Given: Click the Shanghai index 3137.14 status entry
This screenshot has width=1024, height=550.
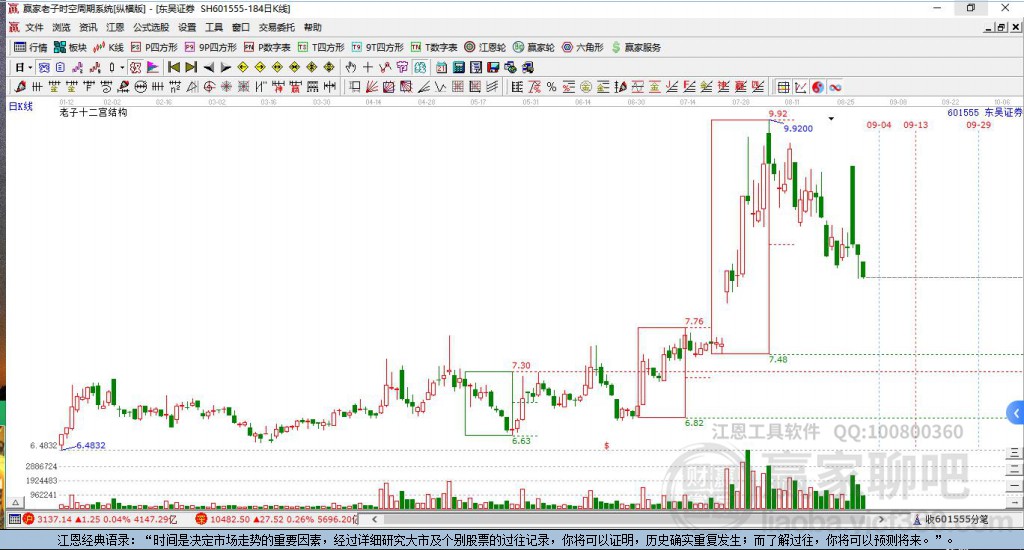Looking at the screenshot, I should click(100, 519).
